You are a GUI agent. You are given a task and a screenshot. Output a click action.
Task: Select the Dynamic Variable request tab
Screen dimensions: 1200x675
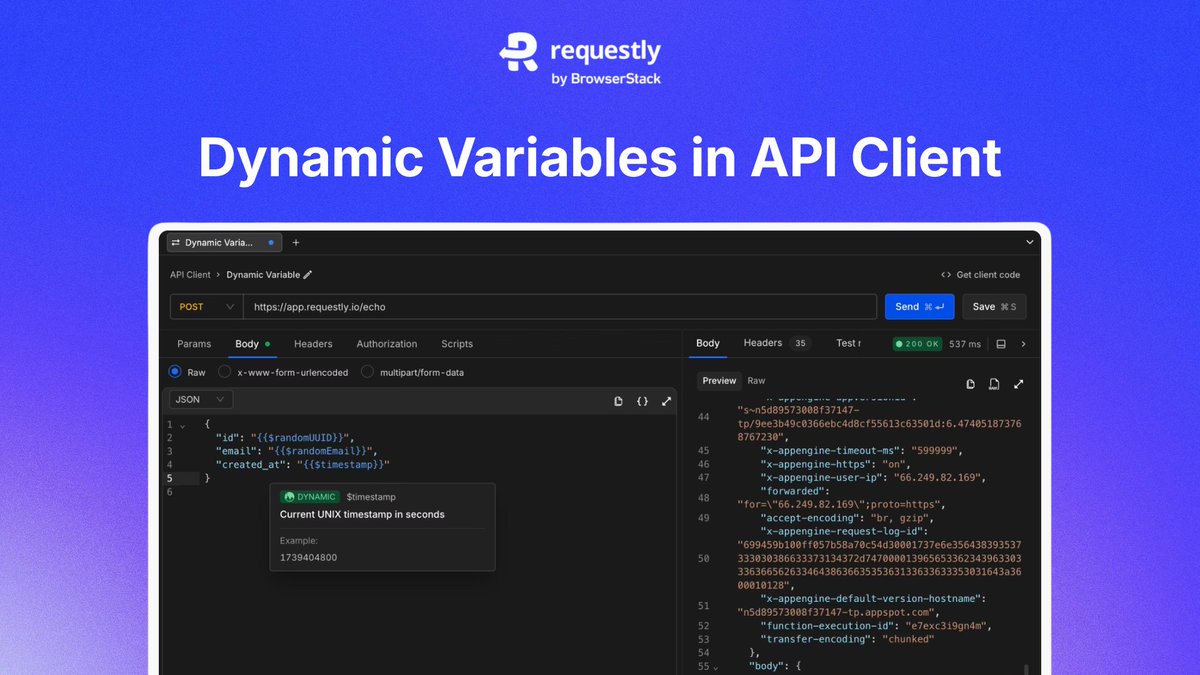tap(225, 243)
